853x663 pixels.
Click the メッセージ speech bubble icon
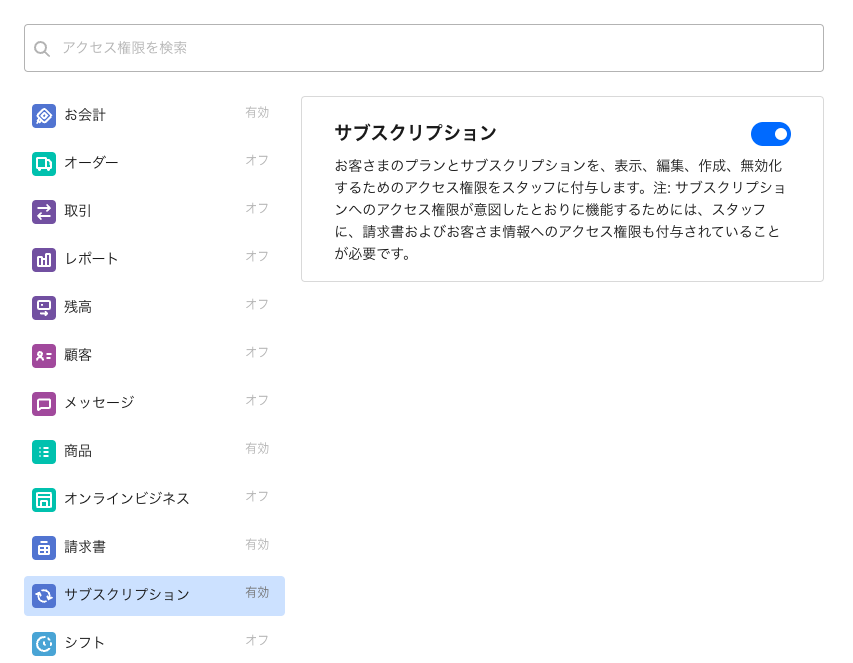tap(44, 404)
